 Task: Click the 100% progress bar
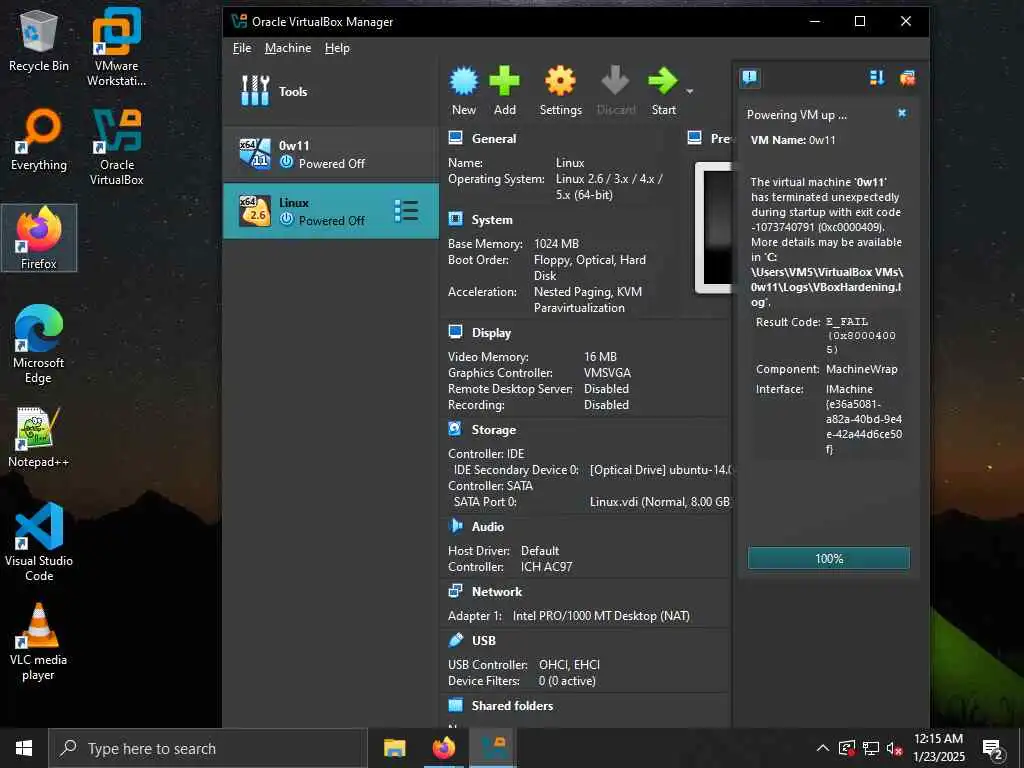pyautogui.click(x=828, y=558)
